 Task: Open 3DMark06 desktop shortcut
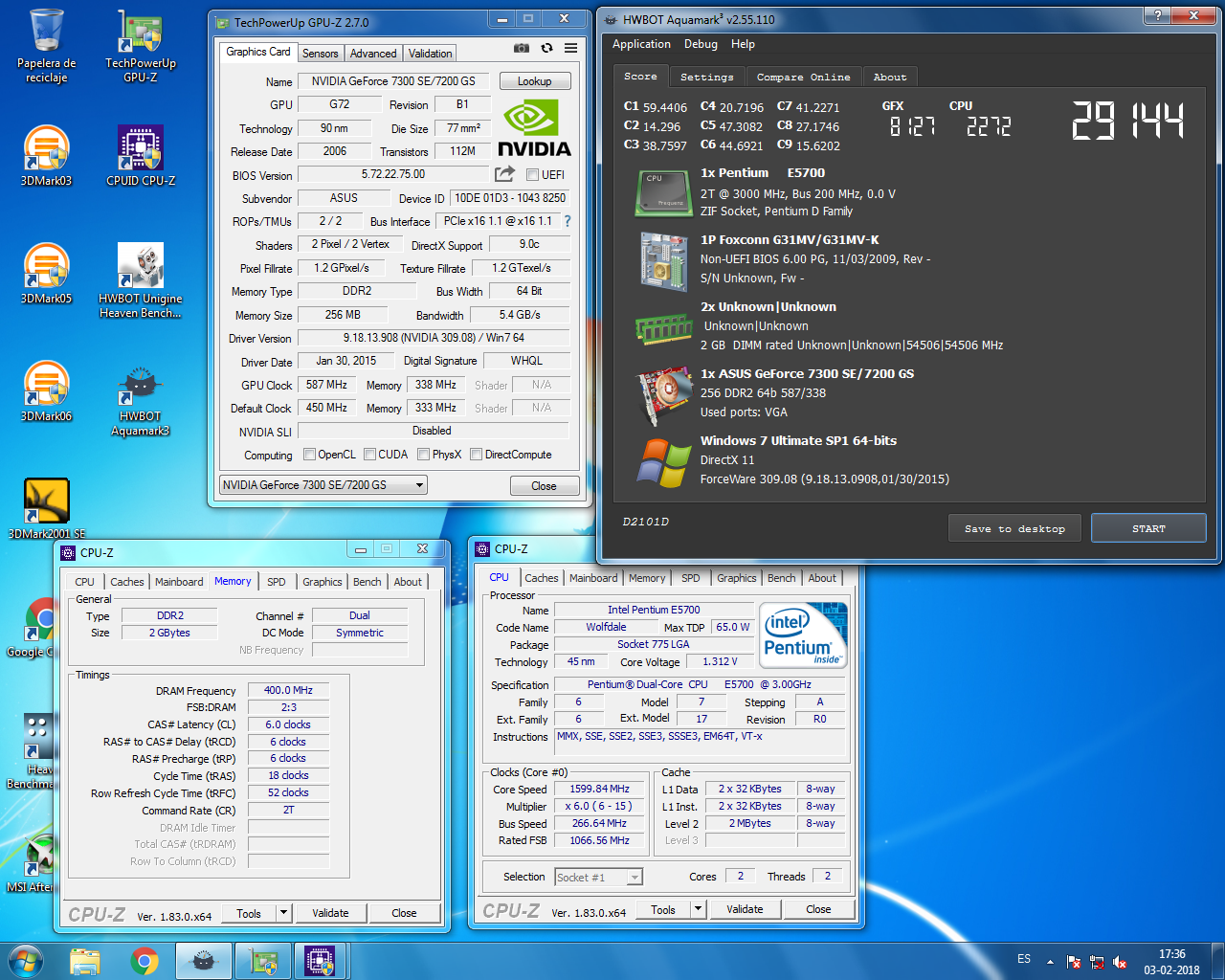(46, 391)
